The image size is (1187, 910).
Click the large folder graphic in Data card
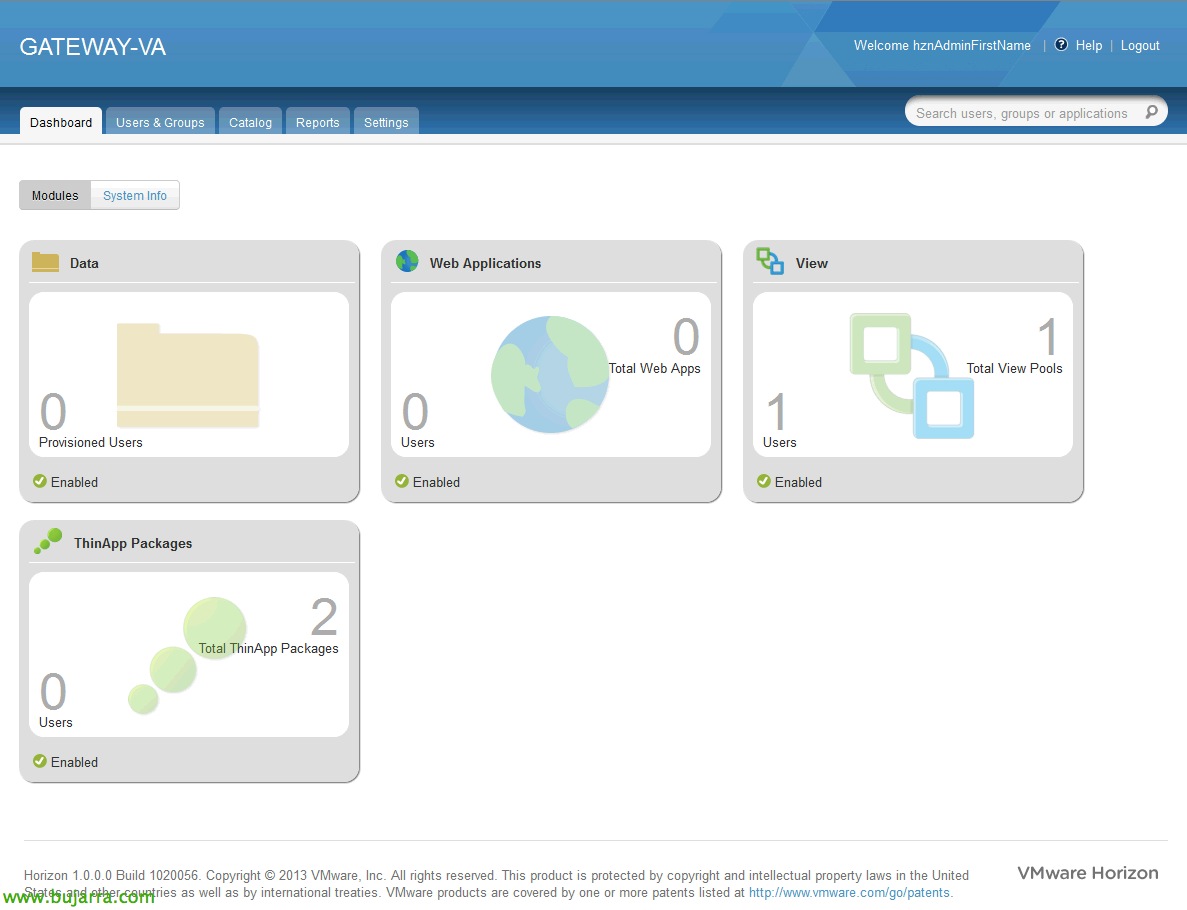click(x=188, y=375)
